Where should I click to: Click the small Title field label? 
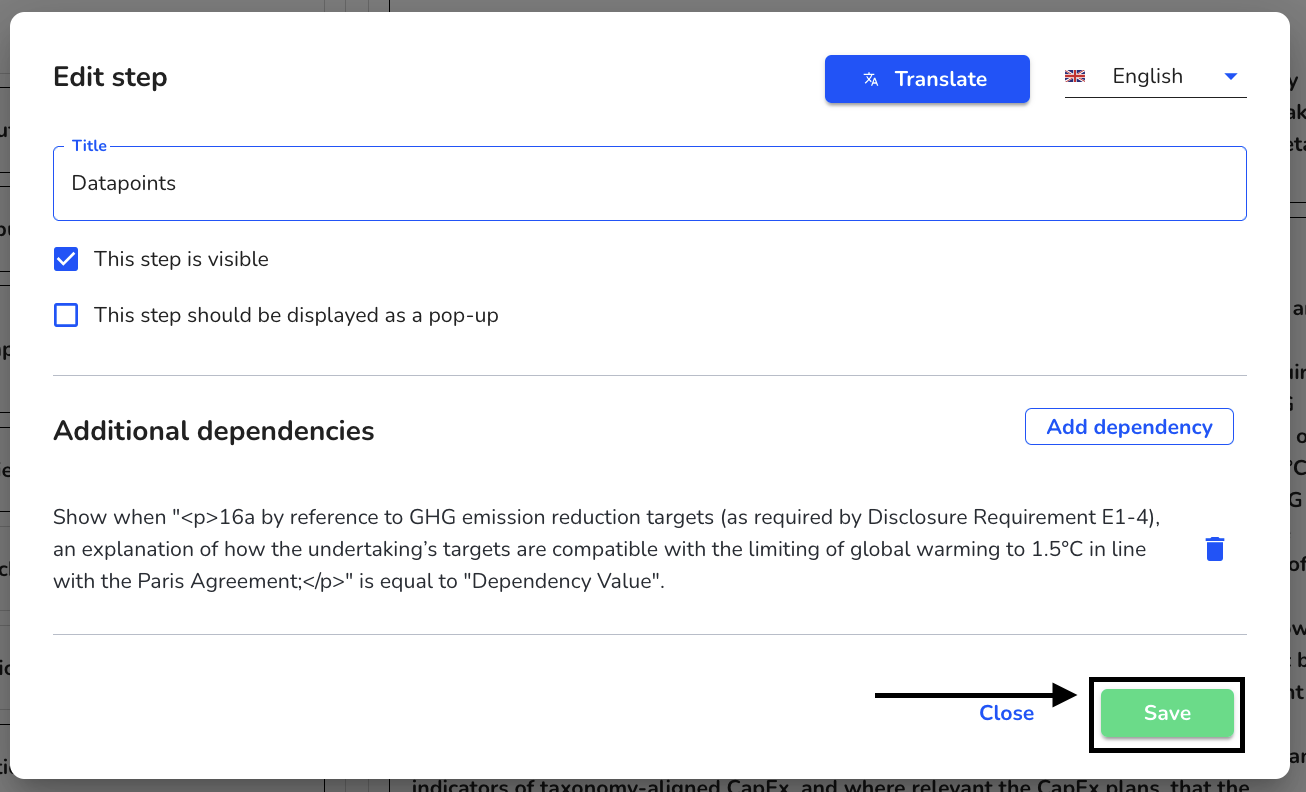coord(89,146)
